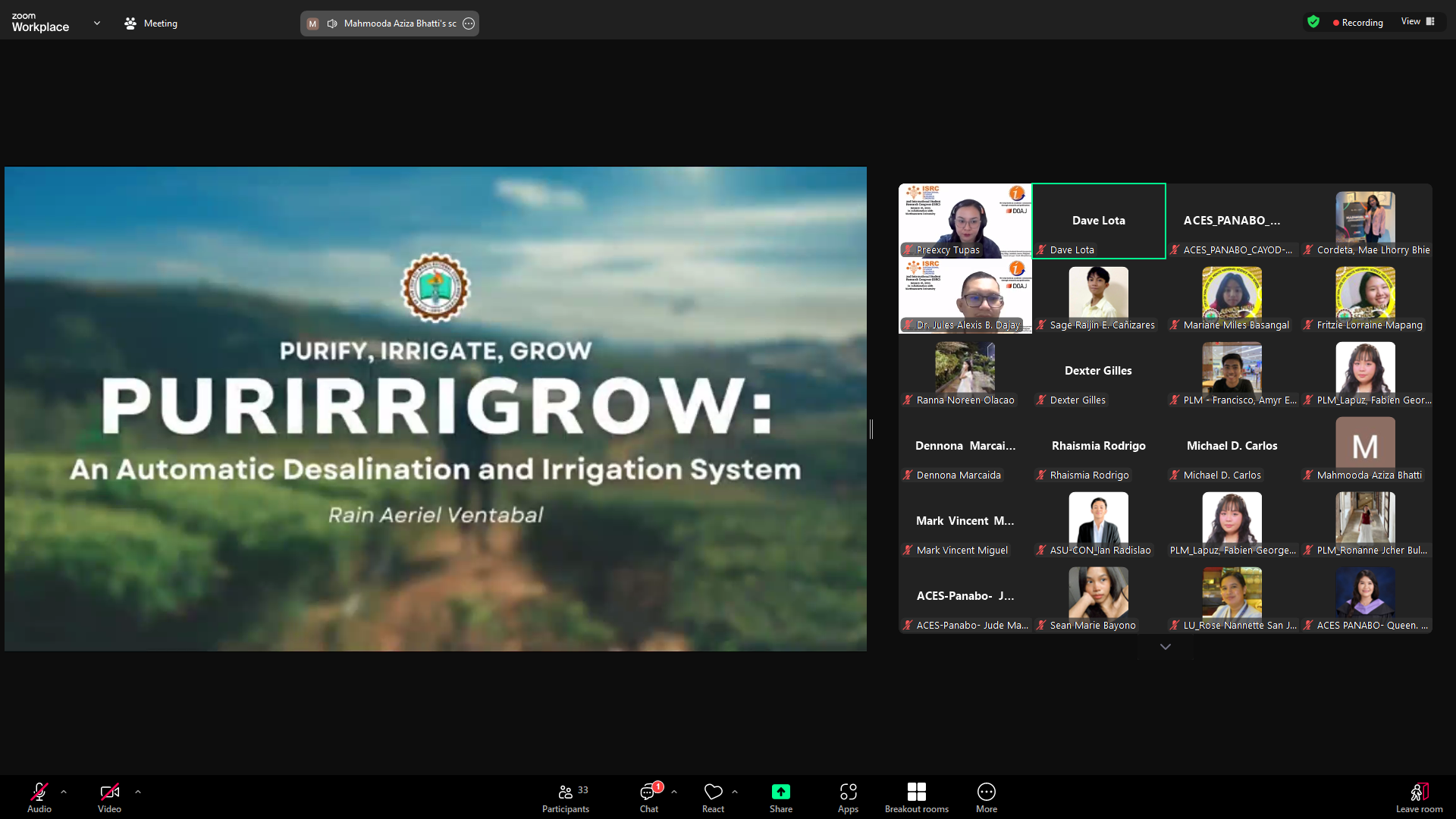Image resolution: width=1456 pixels, height=819 pixels.
Task: Expand the Audio options caret
Action: (x=64, y=791)
